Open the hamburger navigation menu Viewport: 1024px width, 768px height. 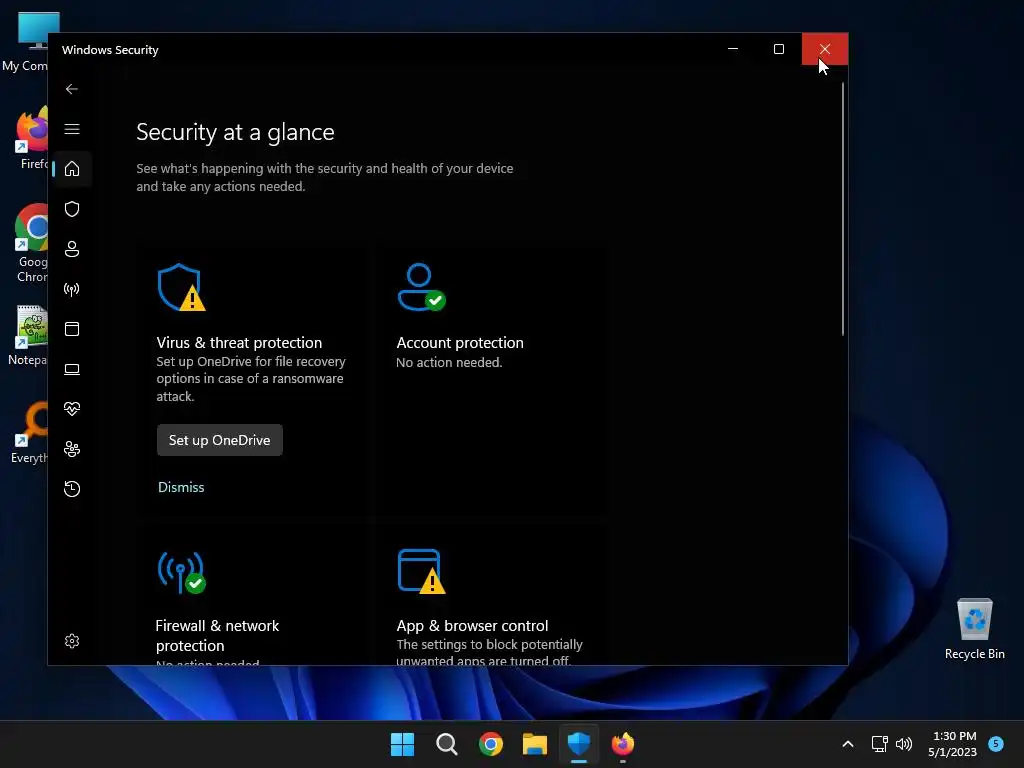click(x=72, y=129)
